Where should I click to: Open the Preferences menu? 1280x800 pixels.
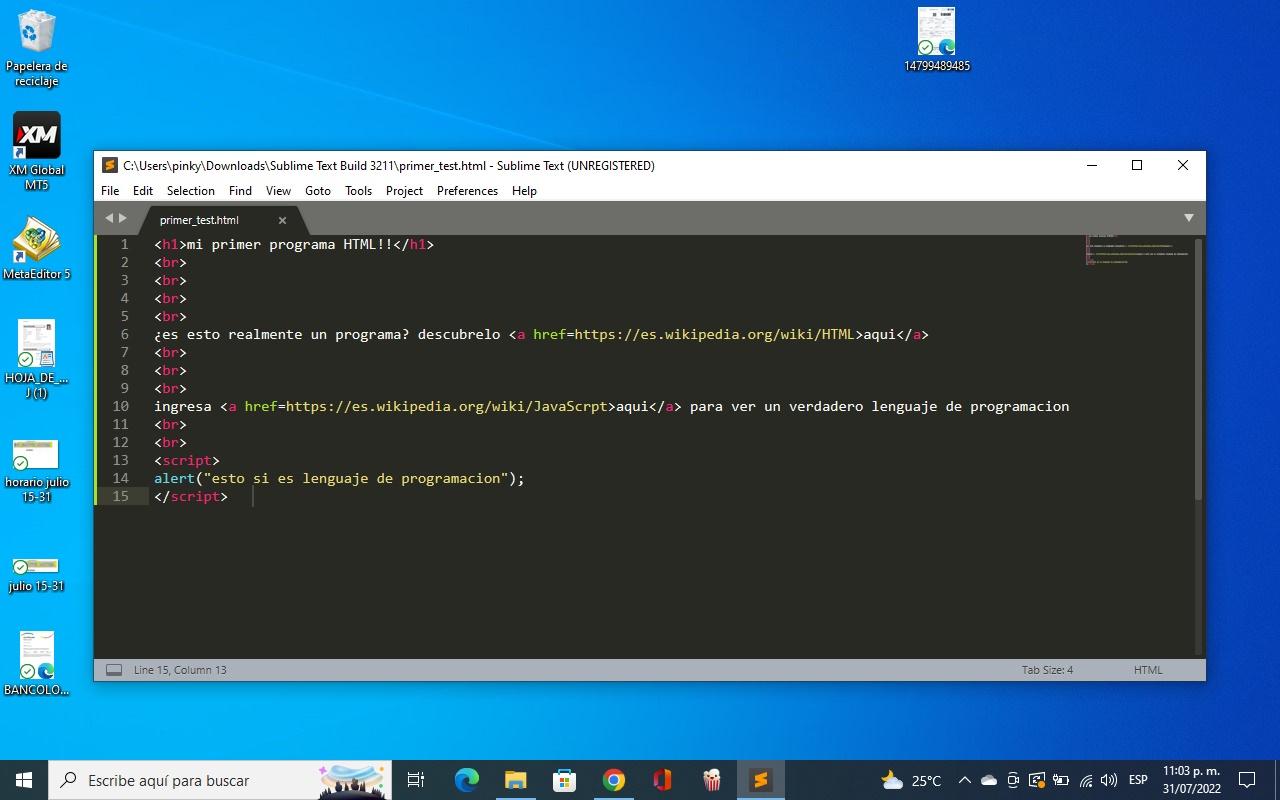click(x=467, y=191)
